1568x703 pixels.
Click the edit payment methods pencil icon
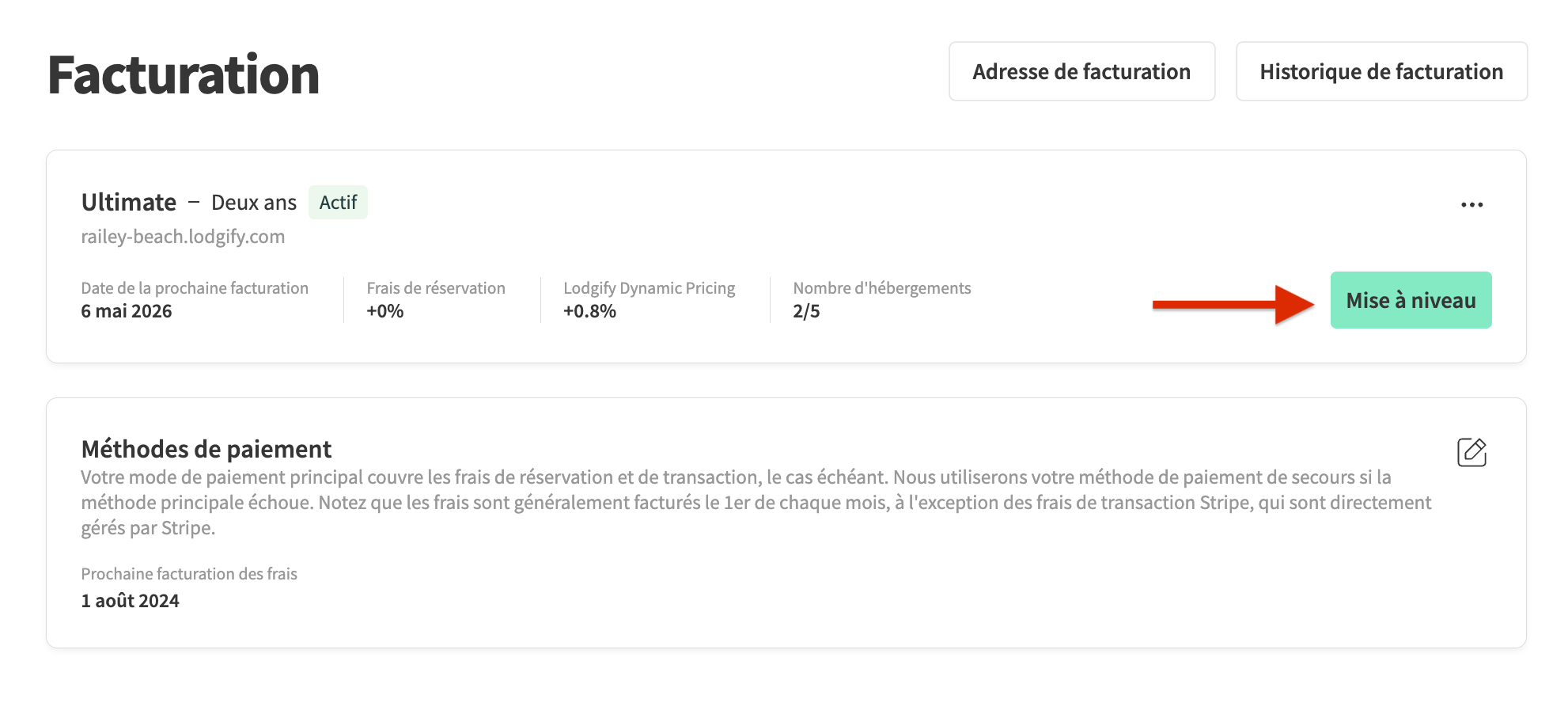click(x=1471, y=453)
